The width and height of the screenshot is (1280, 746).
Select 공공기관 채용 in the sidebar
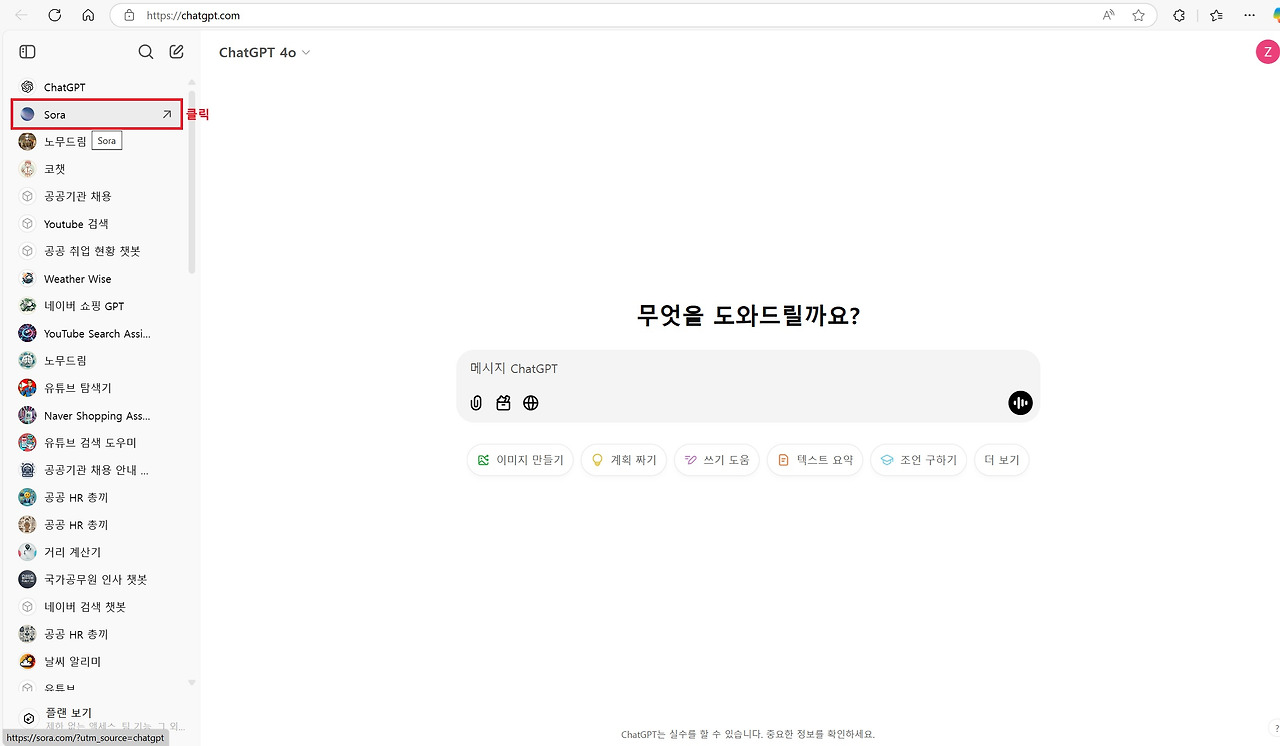coord(98,196)
